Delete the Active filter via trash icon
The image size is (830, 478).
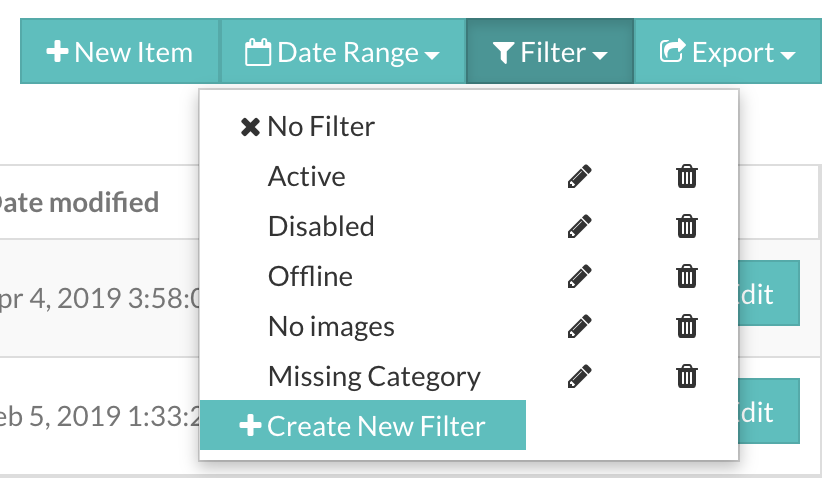point(687,176)
